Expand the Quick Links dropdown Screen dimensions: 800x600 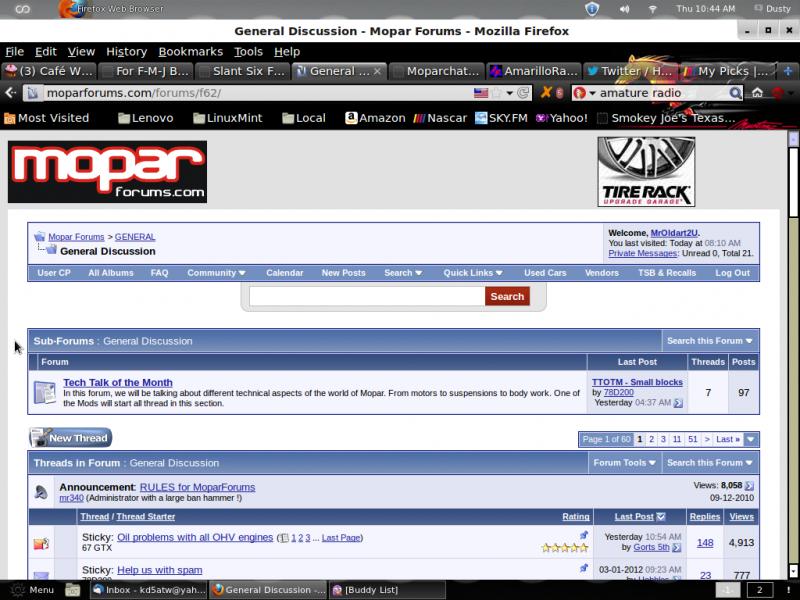pyautogui.click(x=474, y=273)
